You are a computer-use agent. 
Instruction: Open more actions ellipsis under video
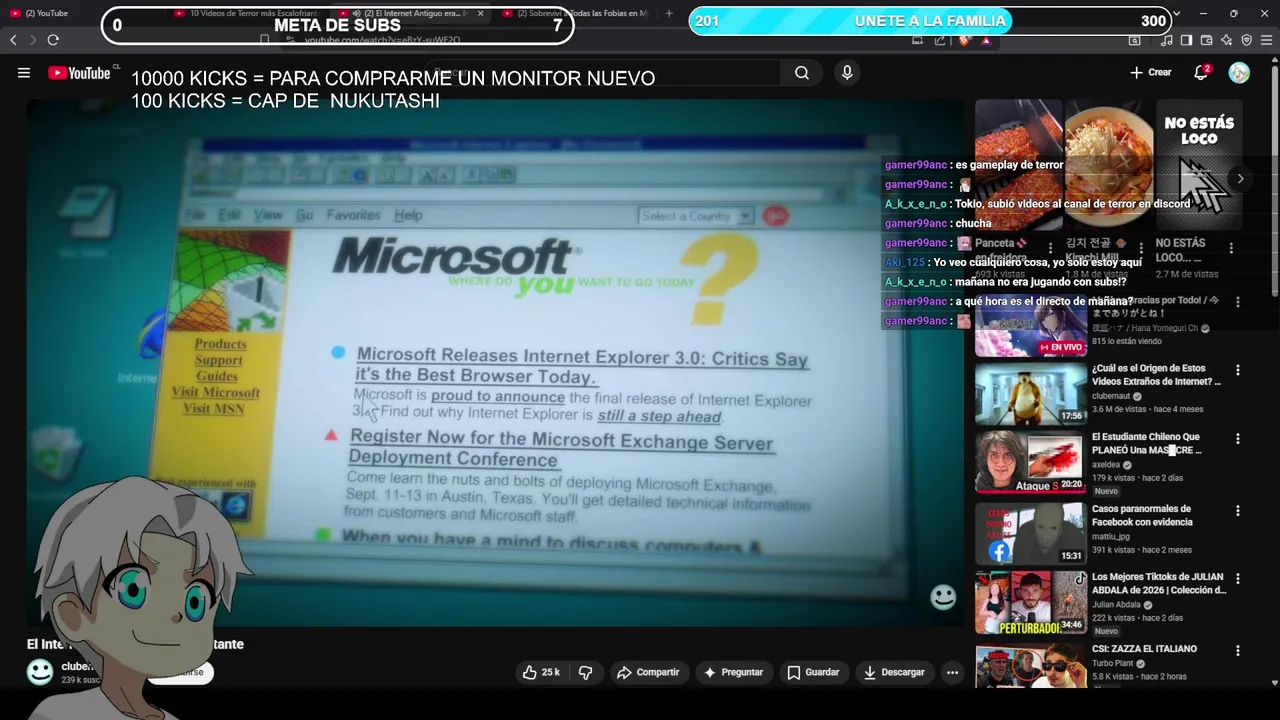[952, 673]
